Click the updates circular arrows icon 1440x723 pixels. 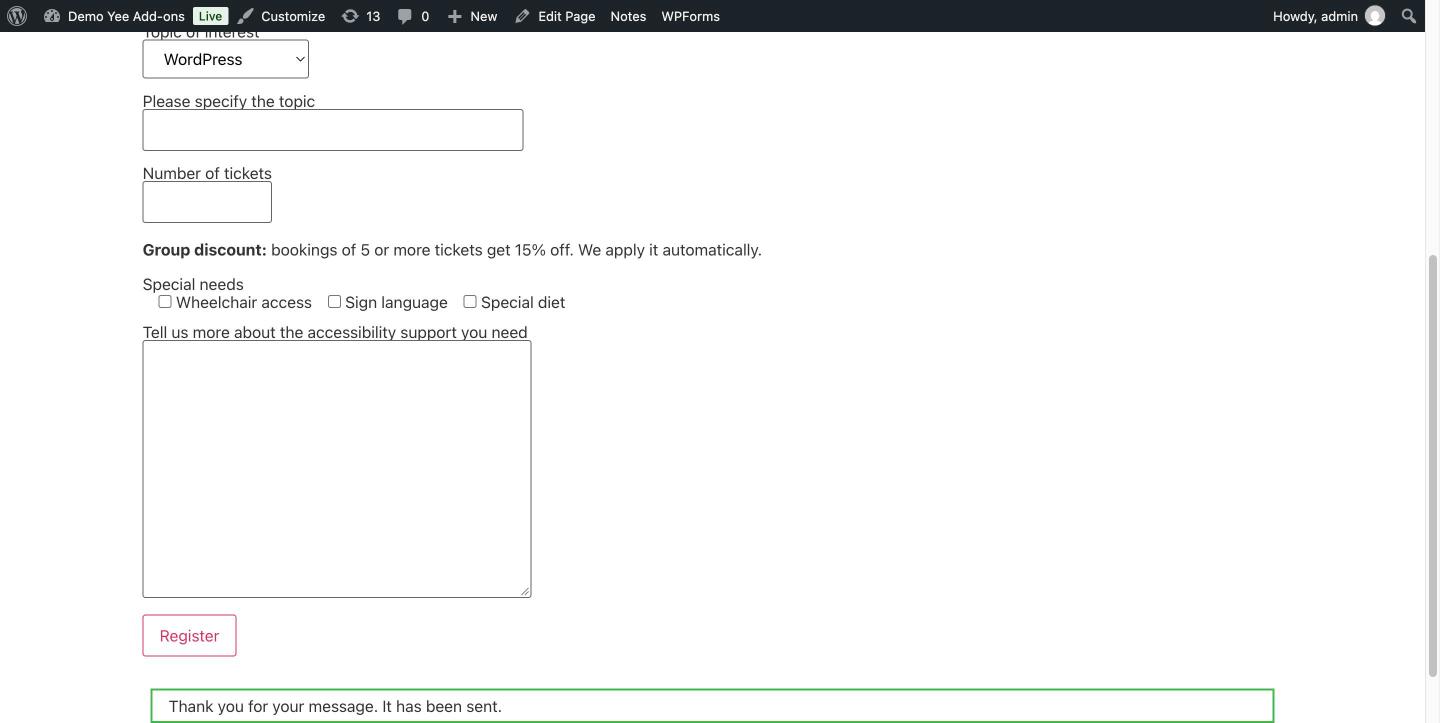pyautogui.click(x=350, y=16)
